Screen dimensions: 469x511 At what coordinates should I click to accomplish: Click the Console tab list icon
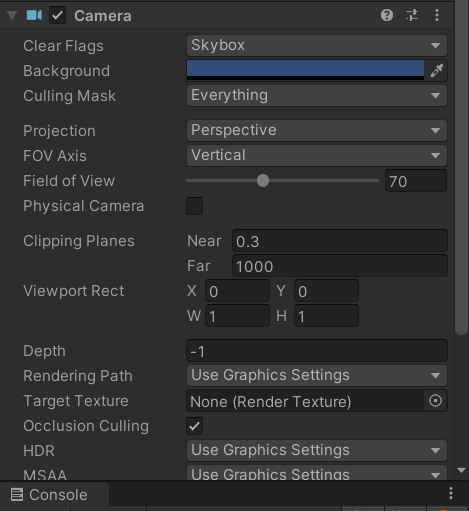coord(17,495)
